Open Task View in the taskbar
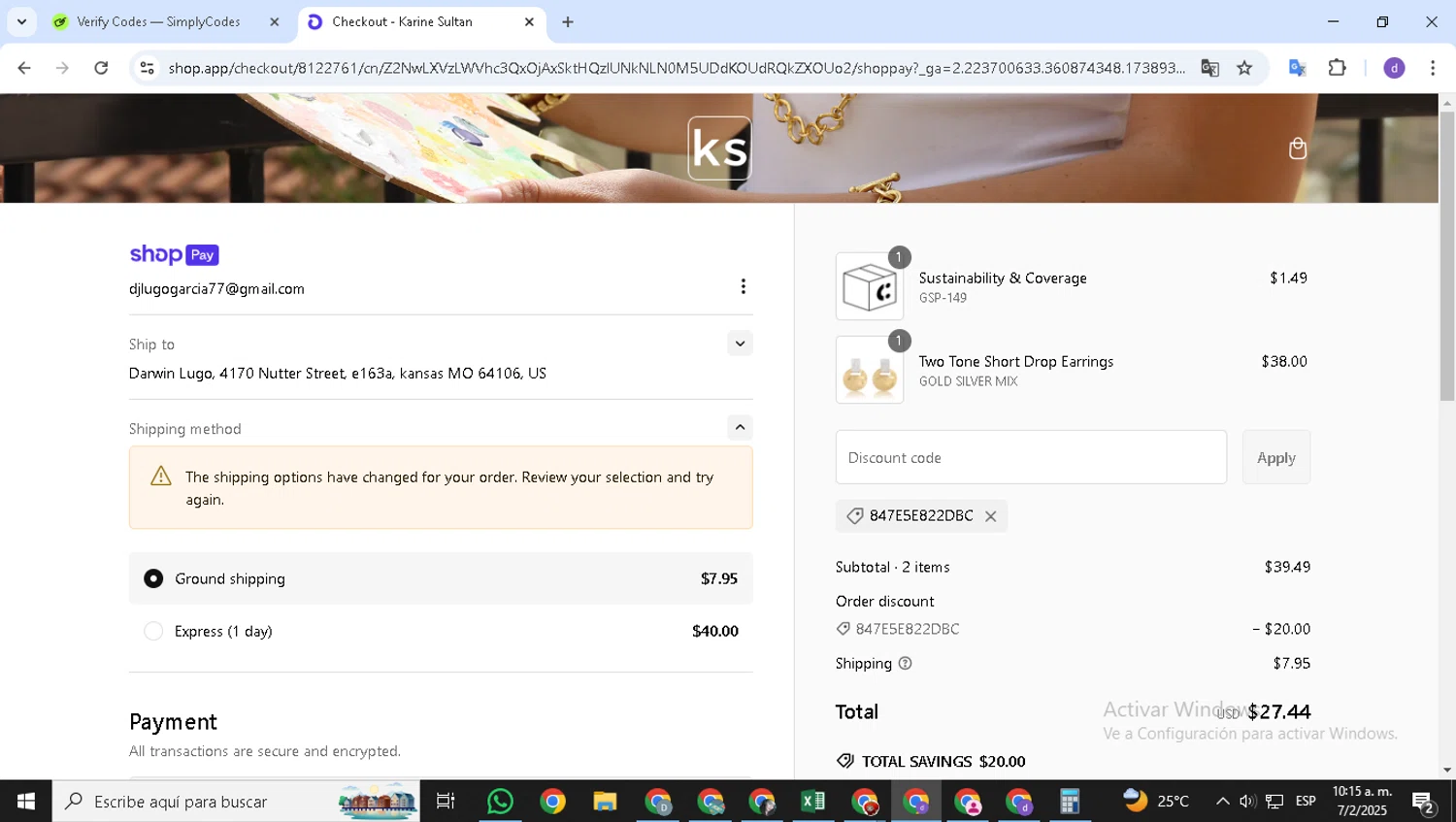This screenshot has width=1456, height=822. pyautogui.click(x=446, y=802)
